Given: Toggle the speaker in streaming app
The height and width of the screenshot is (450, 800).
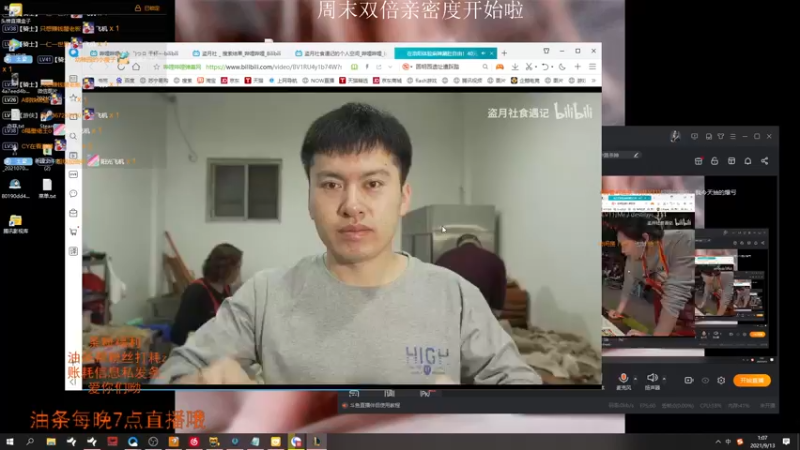Looking at the screenshot, I should coord(652,378).
